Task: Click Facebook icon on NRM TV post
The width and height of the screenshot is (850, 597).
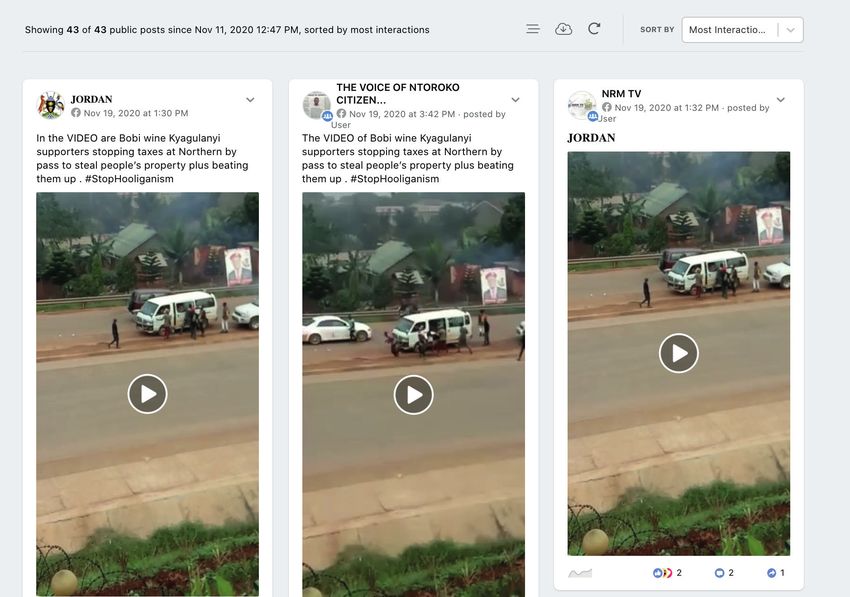Action: pyautogui.click(x=607, y=107)
